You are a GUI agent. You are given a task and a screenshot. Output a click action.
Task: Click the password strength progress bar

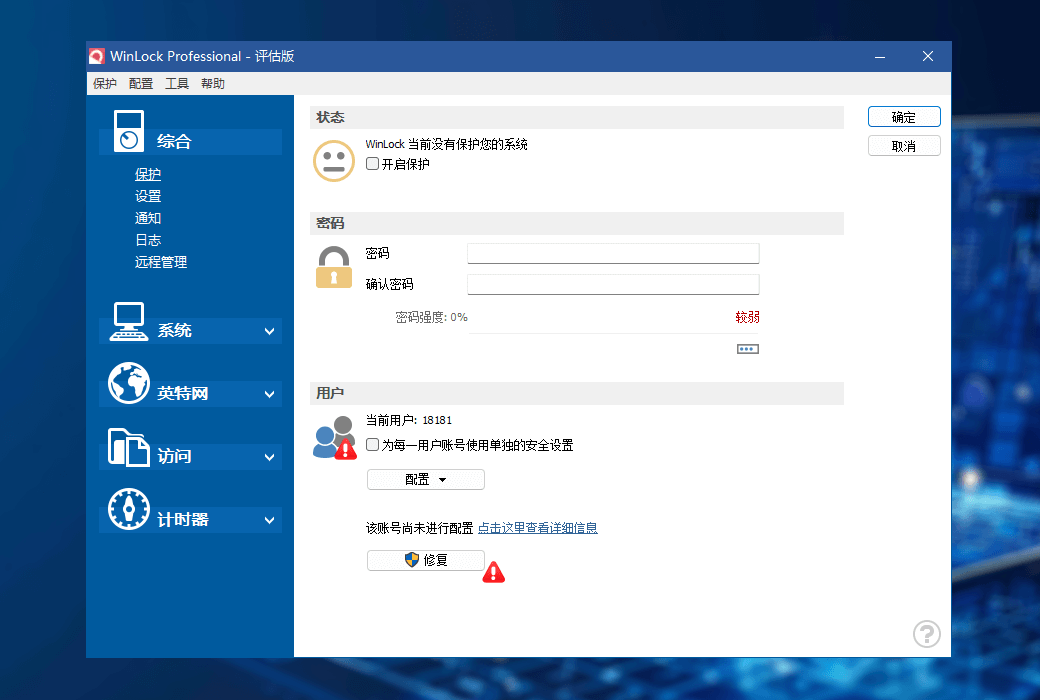[x=614, y=334]
